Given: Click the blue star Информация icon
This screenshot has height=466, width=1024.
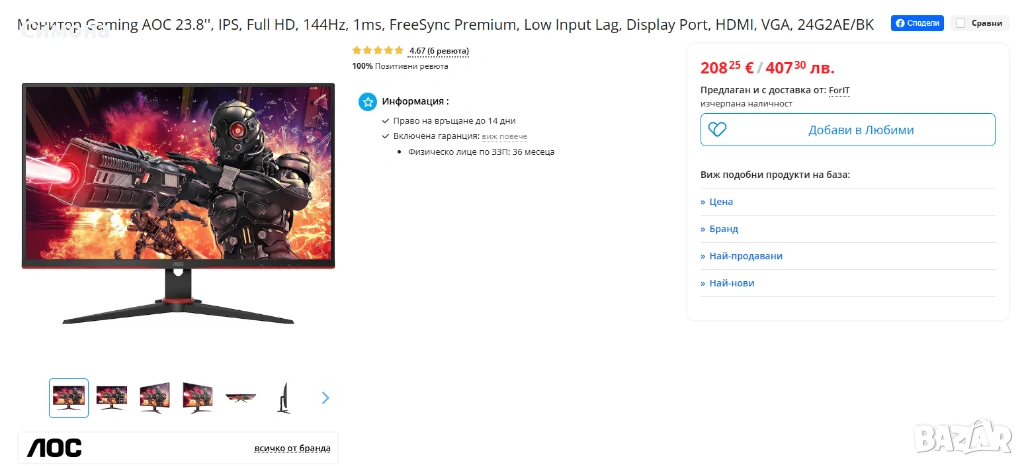Looking at the screenshot, I should [367, 101].
